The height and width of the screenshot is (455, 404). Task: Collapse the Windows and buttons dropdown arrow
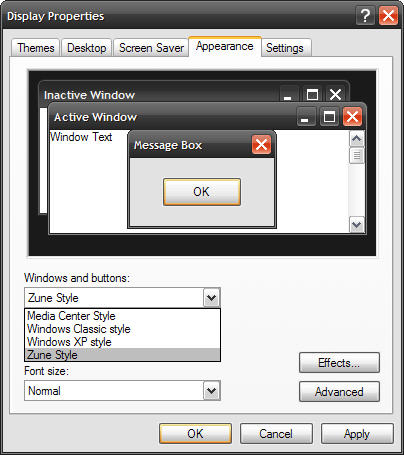click(212, 297)
